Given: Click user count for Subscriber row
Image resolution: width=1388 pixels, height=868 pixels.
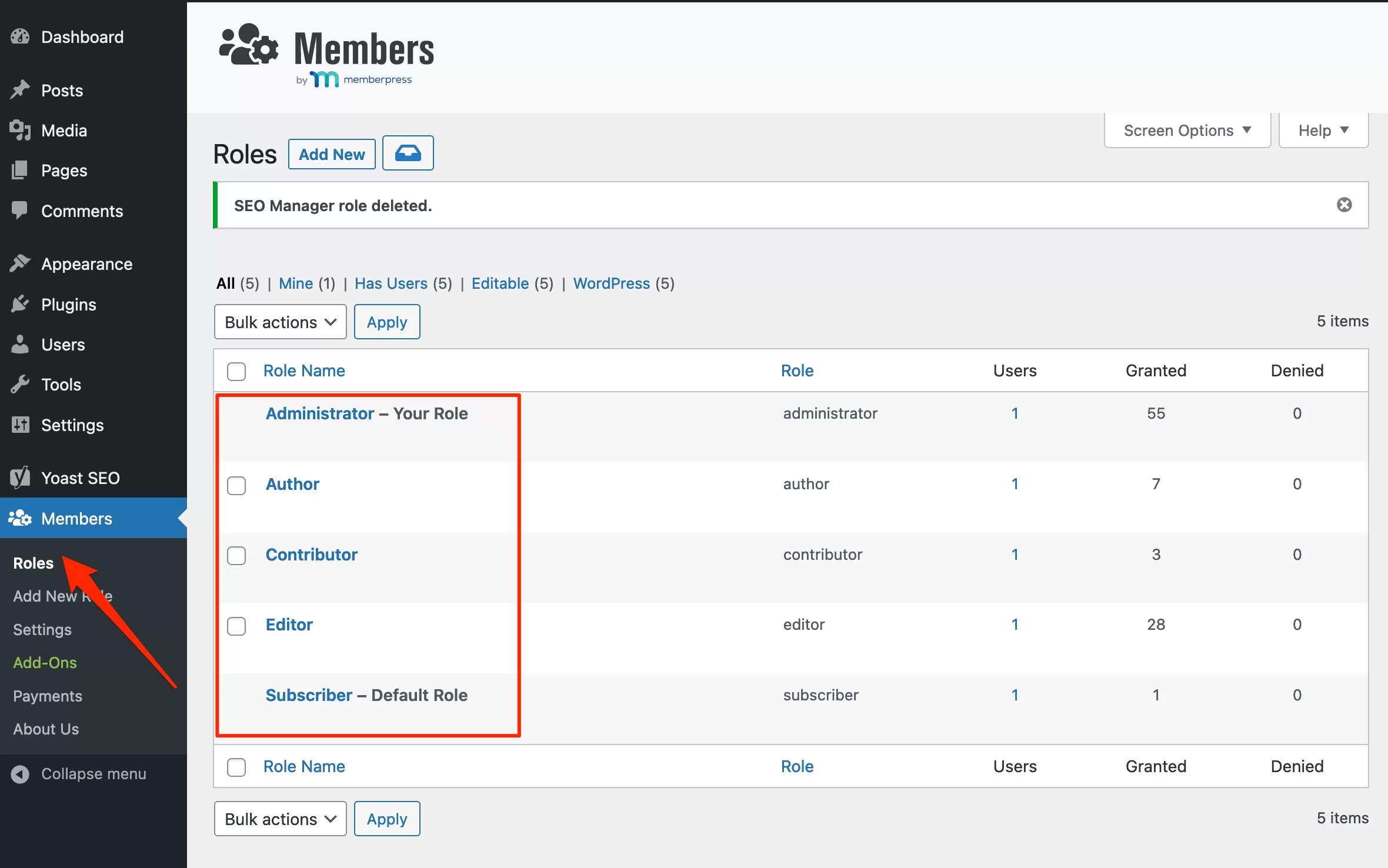Looking at the screenshot, I should pos(1015,695).
